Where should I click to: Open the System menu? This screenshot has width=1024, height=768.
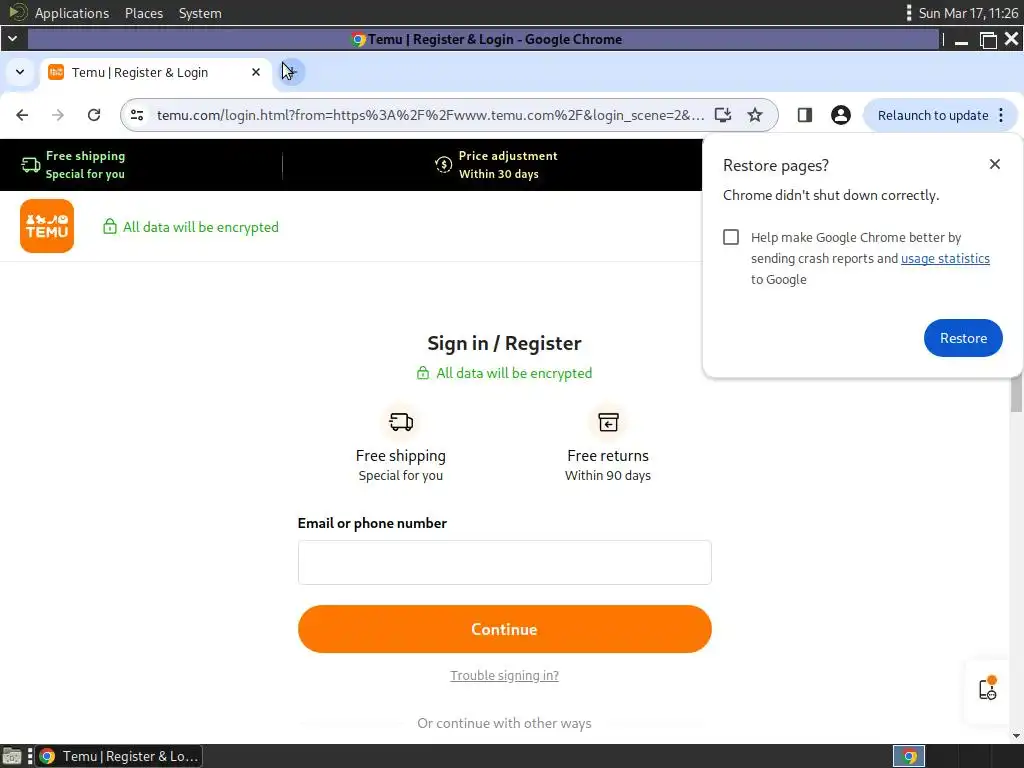tap(200, 13)
